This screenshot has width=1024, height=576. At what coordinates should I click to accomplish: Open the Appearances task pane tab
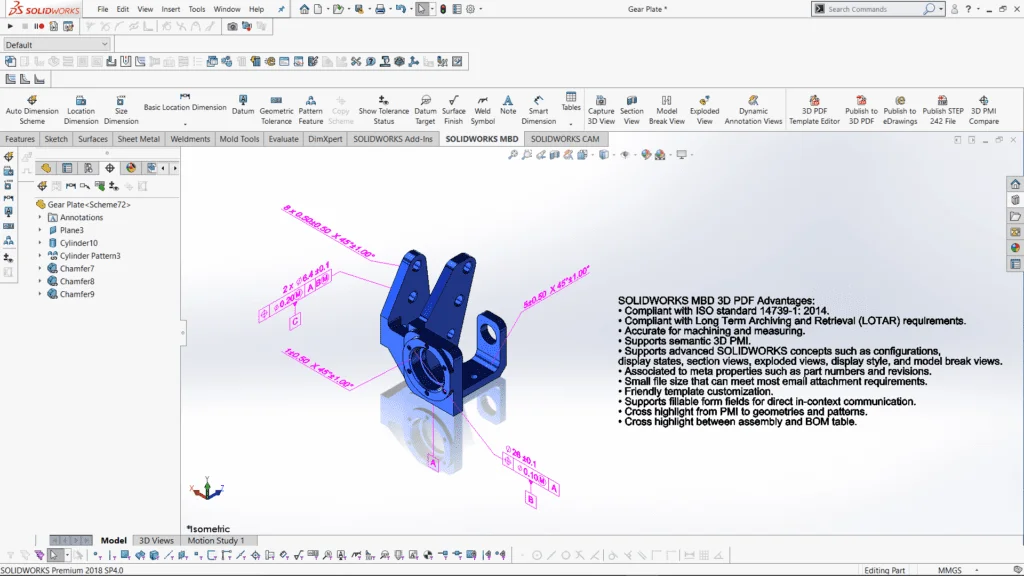point(1015,248)
